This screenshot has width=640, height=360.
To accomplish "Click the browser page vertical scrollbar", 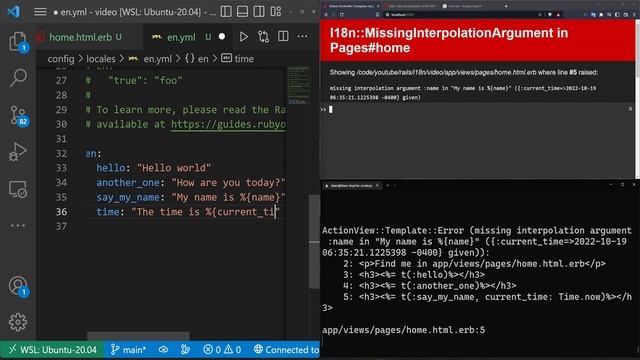I will [637, 98].
